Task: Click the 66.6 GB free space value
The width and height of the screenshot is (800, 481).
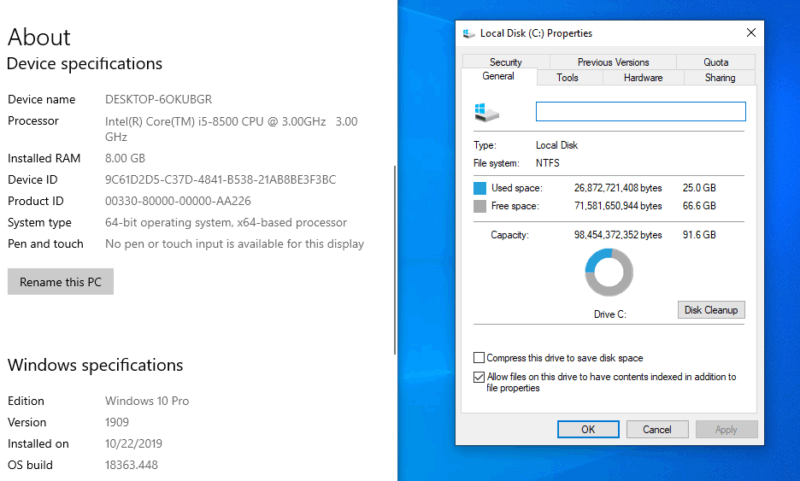Action: (699, 206)
